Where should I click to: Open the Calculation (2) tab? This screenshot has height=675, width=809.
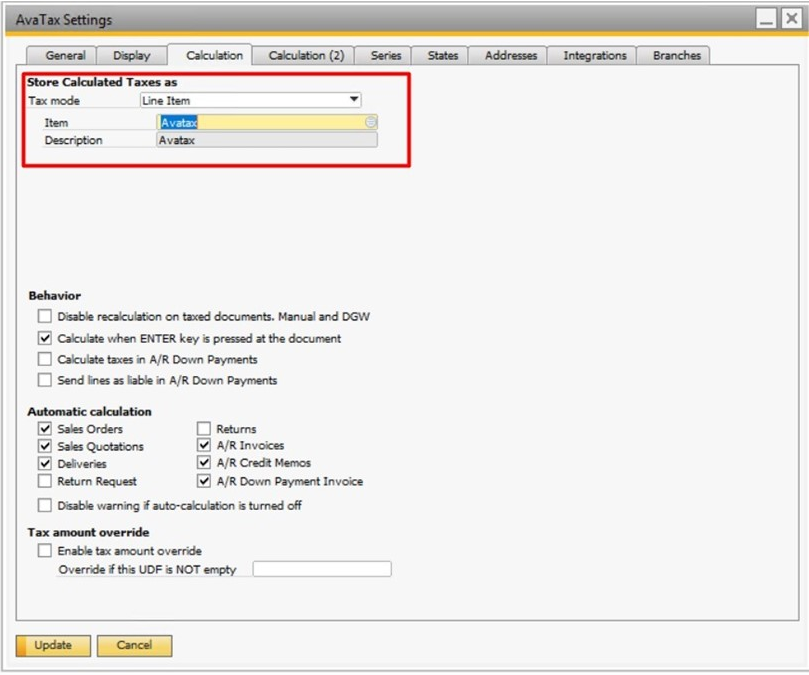pyautogui.click(x=304, y=55)
